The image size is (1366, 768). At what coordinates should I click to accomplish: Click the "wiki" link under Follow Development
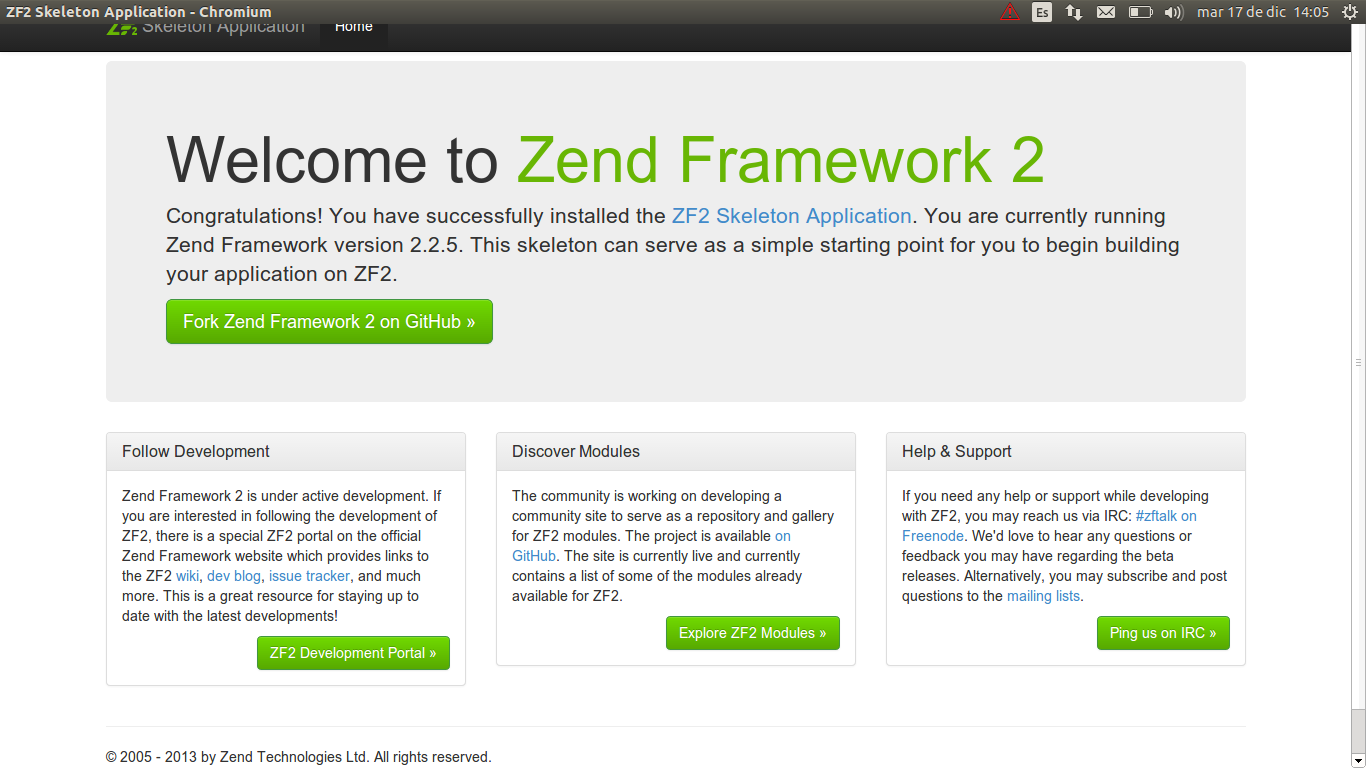point(186,576)
